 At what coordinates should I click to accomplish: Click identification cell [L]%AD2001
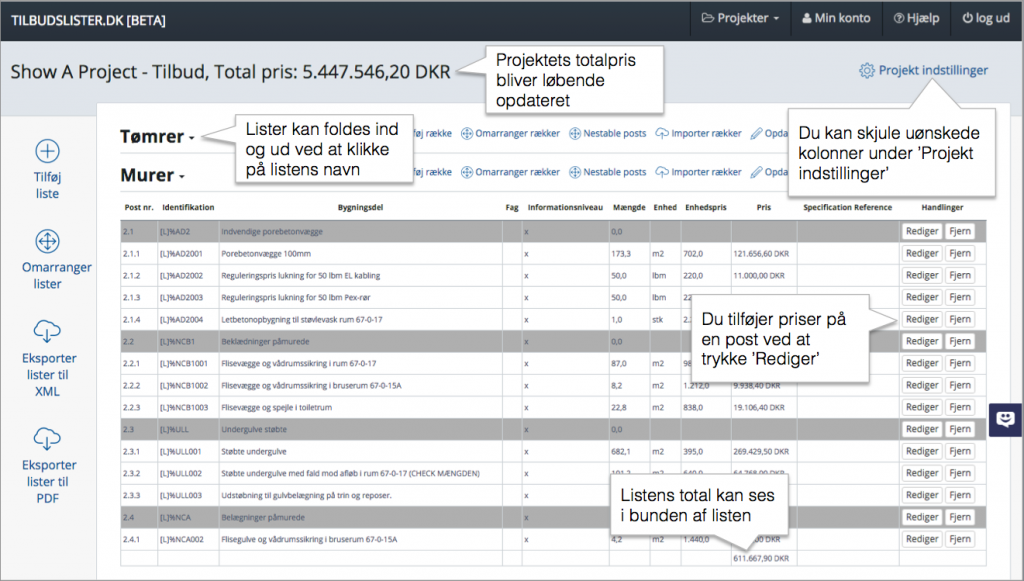coord(182,253)
